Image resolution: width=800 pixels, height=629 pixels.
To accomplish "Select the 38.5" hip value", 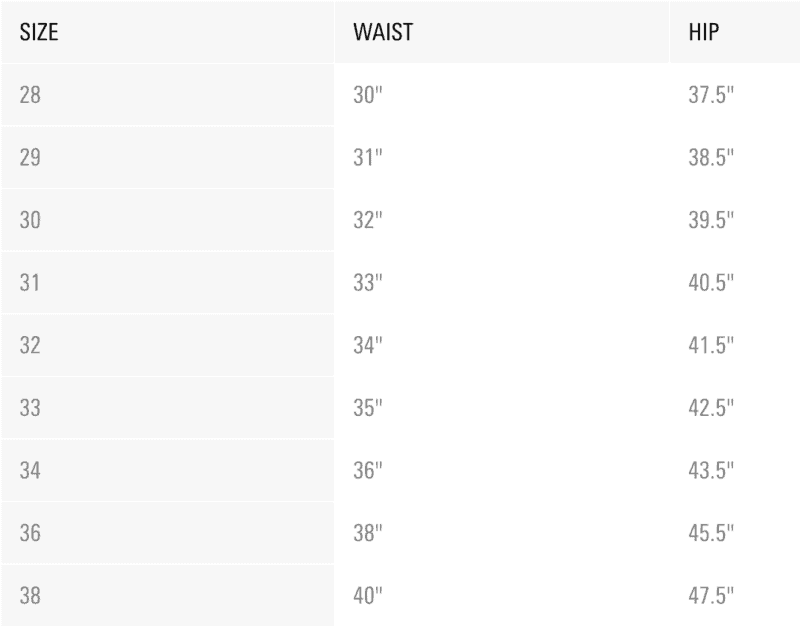I will (x=711, y=158).
